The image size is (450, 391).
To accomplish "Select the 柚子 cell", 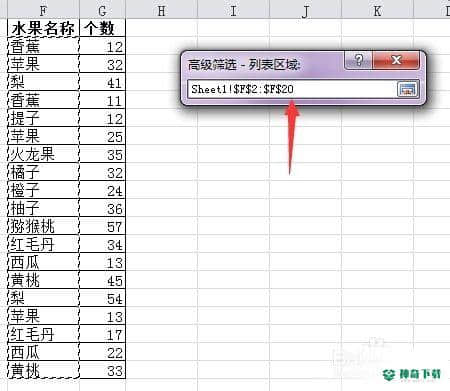I will pyautogui.click(x=43, y=208).
